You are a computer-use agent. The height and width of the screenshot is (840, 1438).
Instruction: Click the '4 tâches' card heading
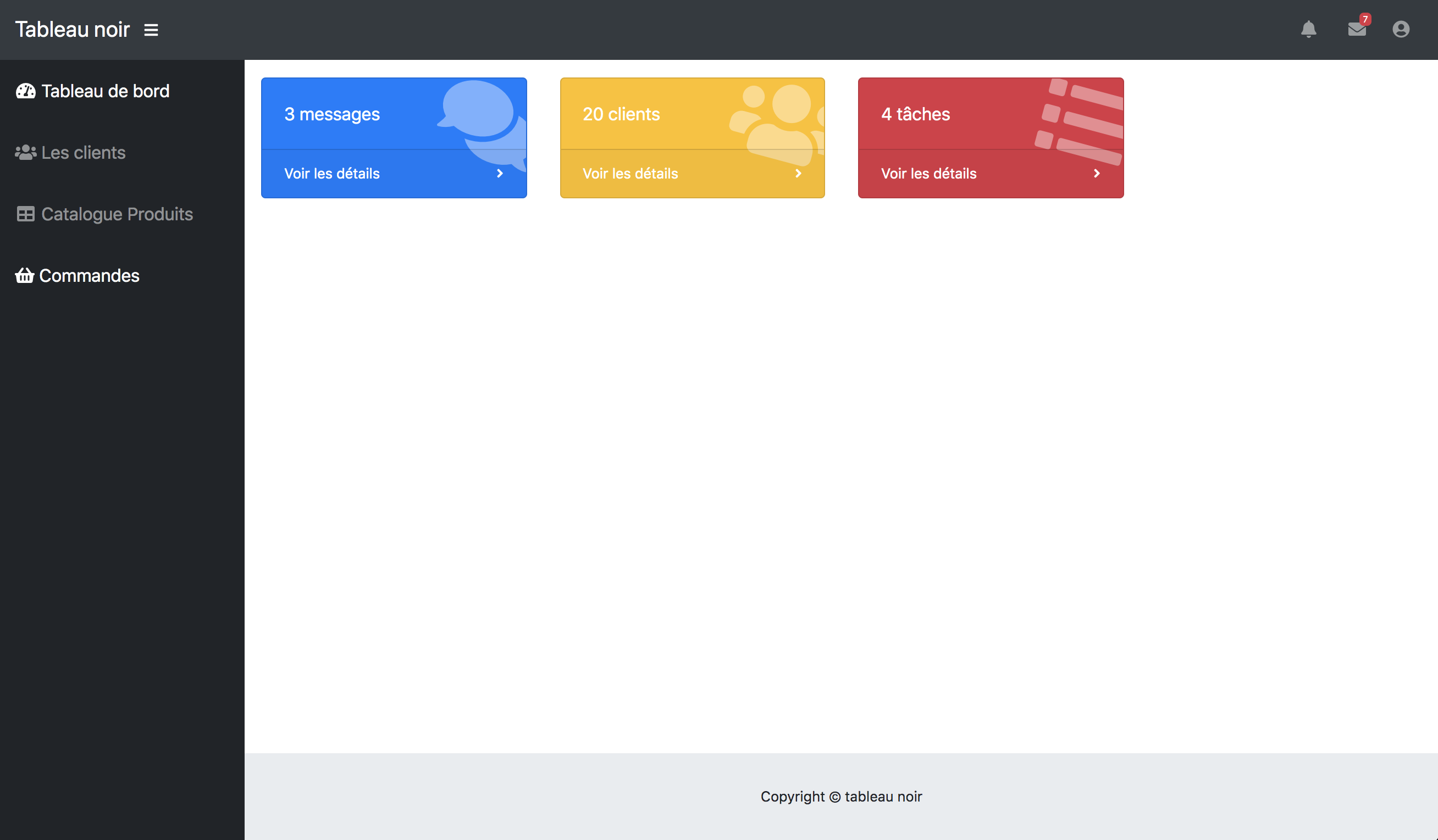point(916,114)
